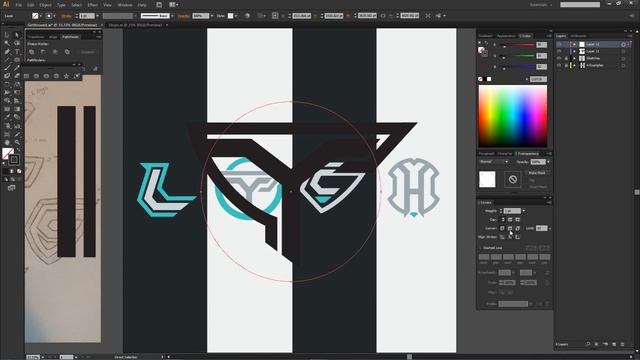Select the Direct Selection tool
Image resolution: width=640 pixels, height=360 pixels.
tap(17, 35)
